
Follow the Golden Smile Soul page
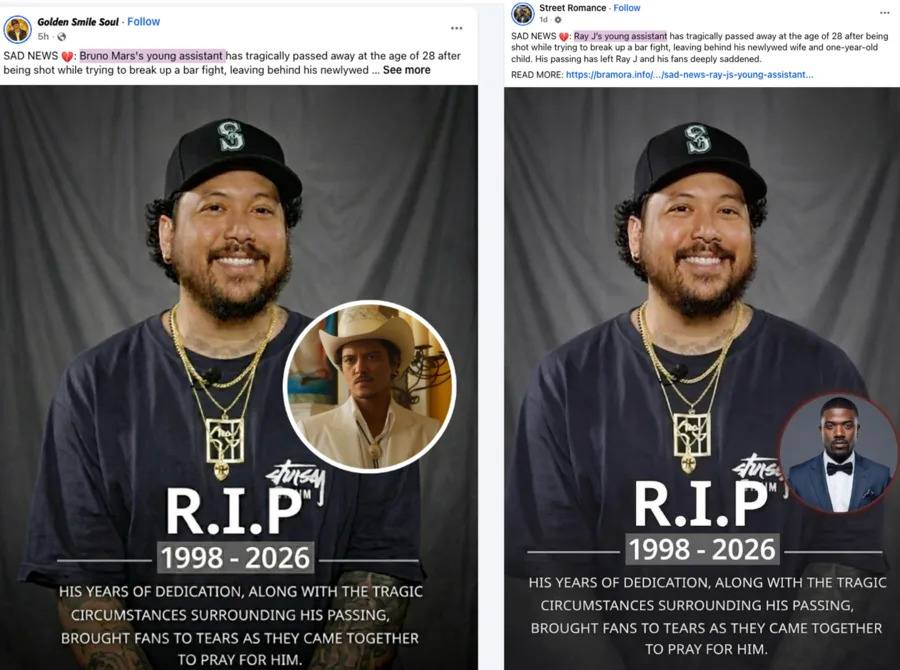pos(143,21)
